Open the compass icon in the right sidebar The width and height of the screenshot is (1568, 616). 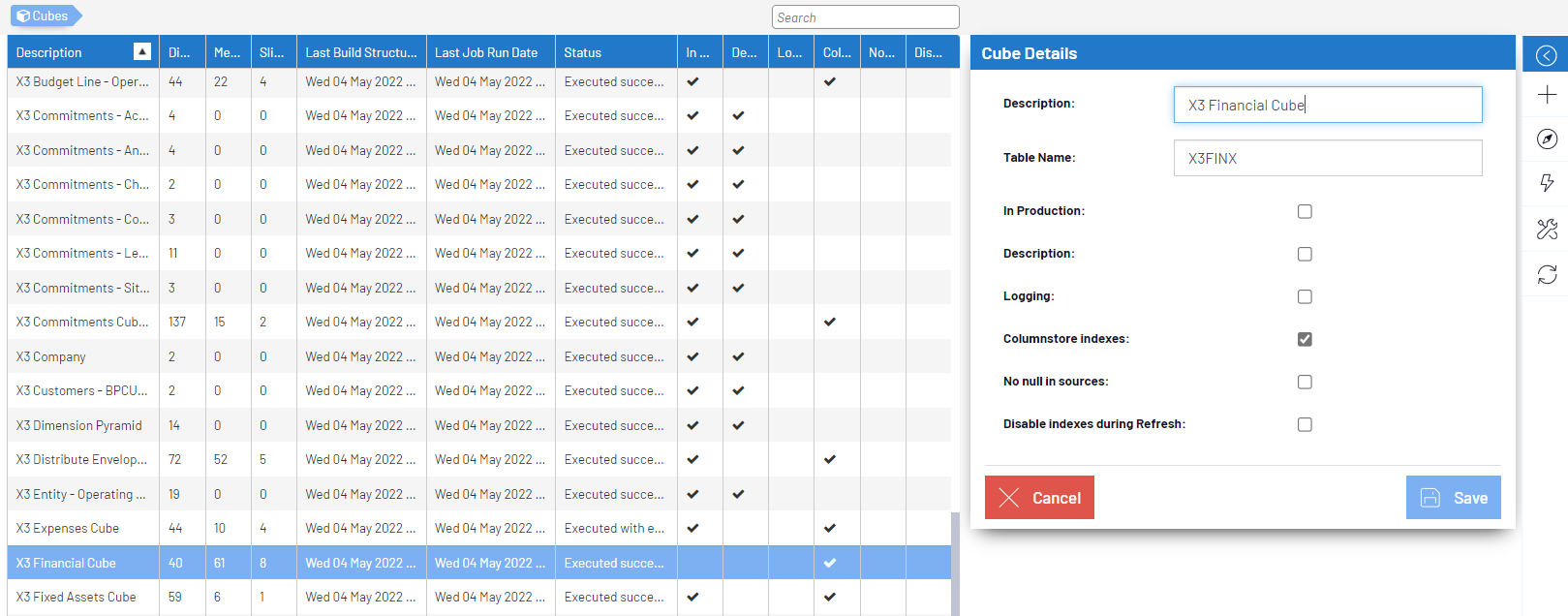[x=1547, y=139]
